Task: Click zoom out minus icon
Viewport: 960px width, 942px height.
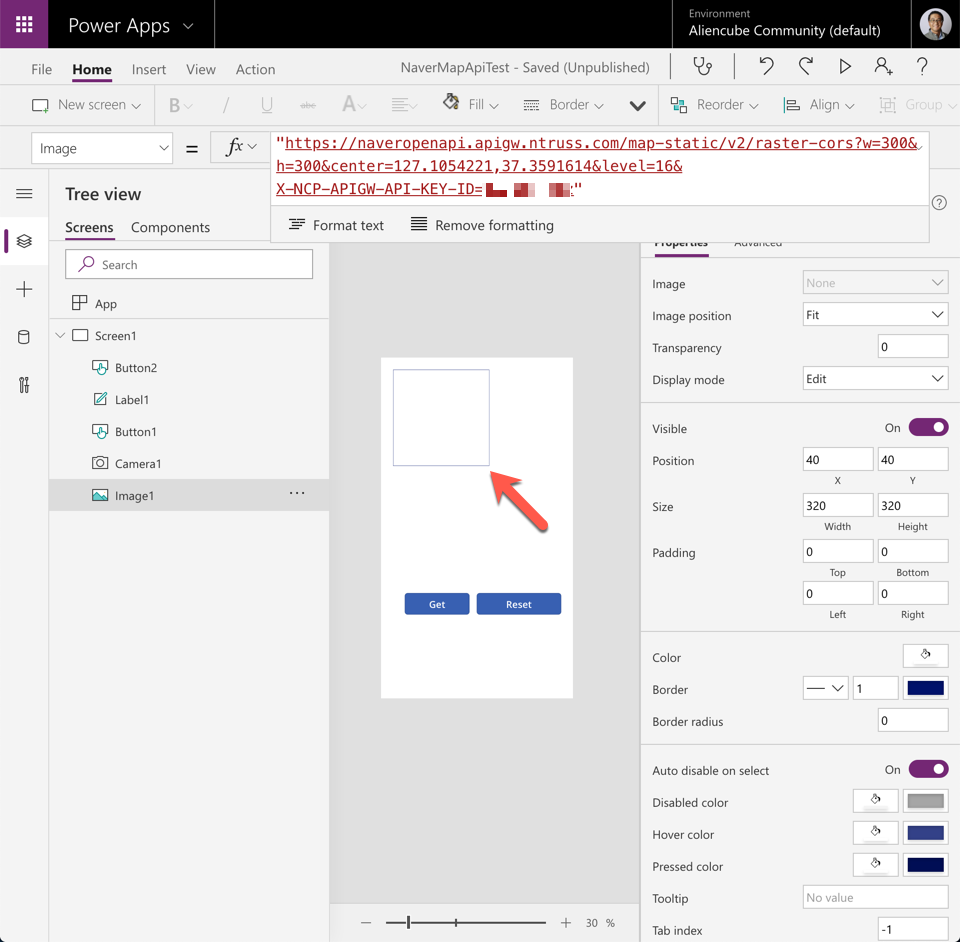Action: coord(366,922)
